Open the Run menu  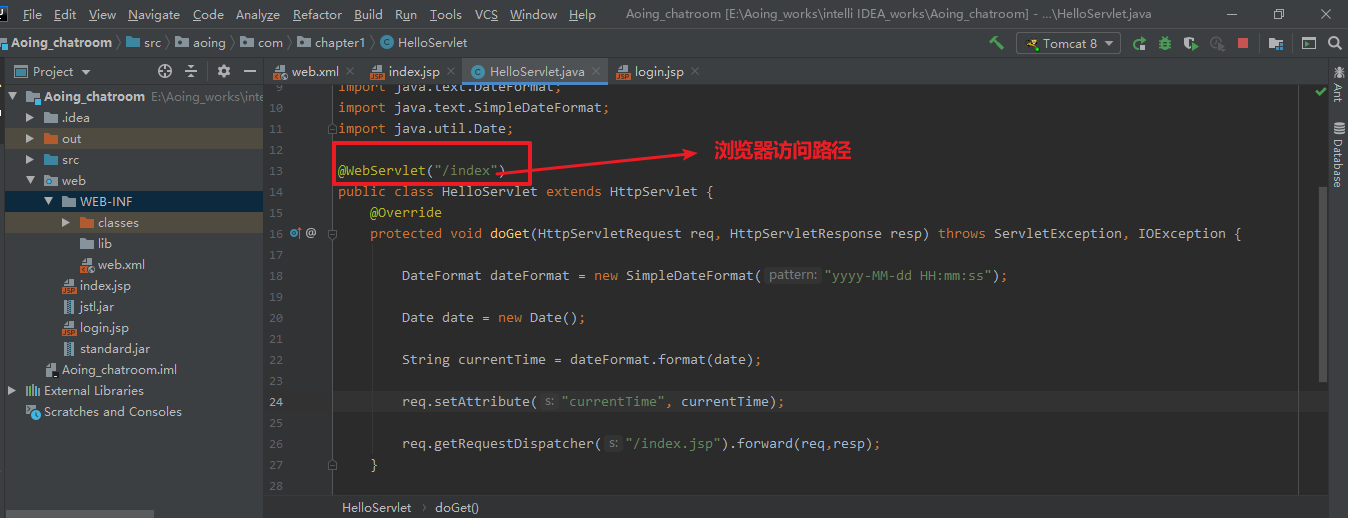[406, 14]
